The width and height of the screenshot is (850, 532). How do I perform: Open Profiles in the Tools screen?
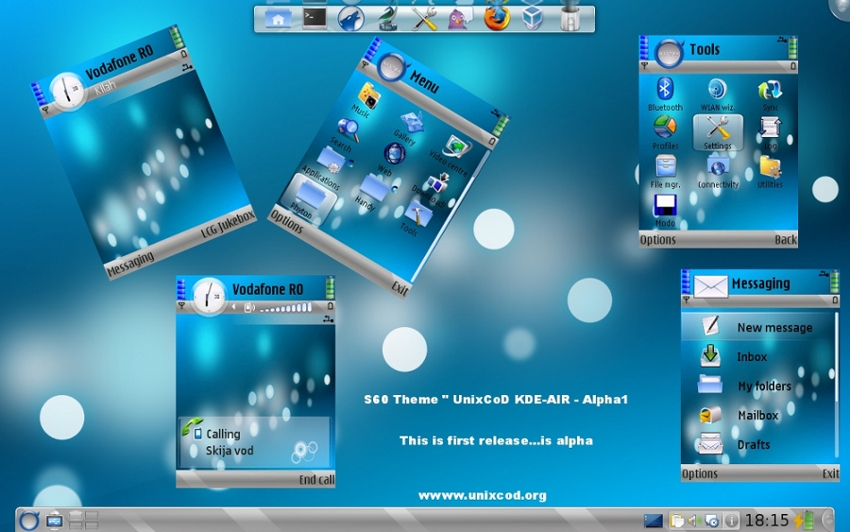(665, 132)
